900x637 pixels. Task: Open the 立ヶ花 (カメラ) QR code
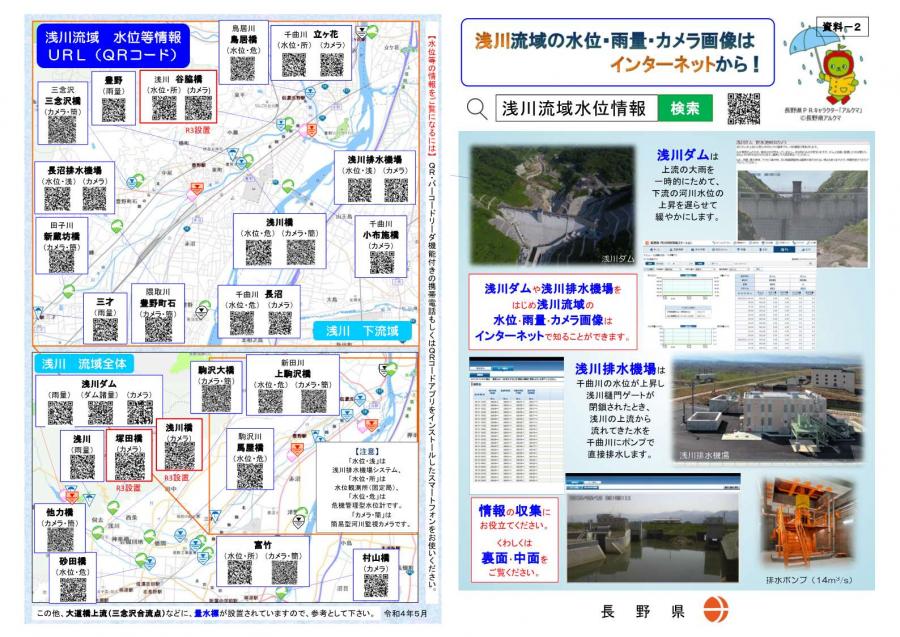pyautogui.click(x=332, y=64)
